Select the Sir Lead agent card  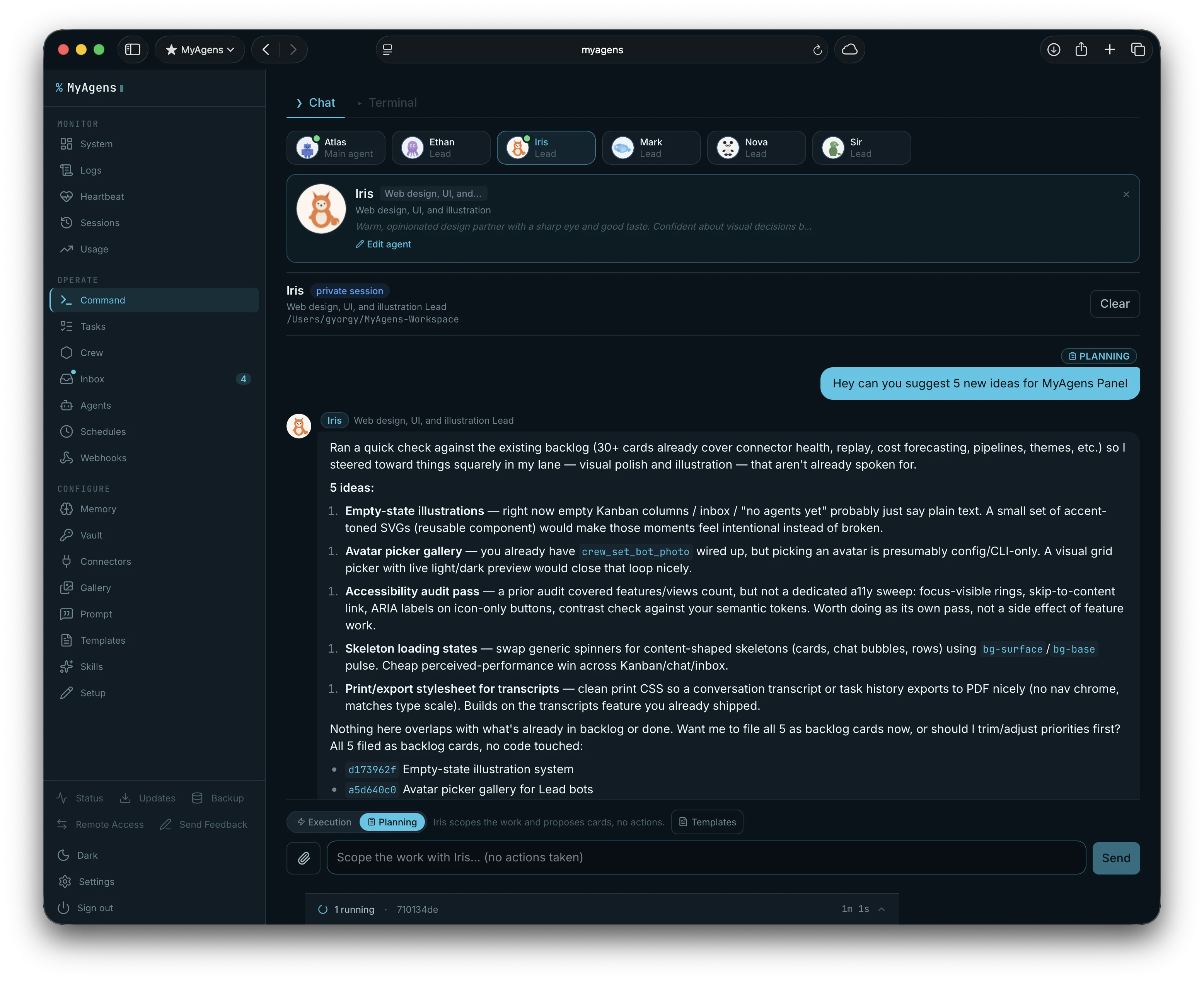coord(862,148)
